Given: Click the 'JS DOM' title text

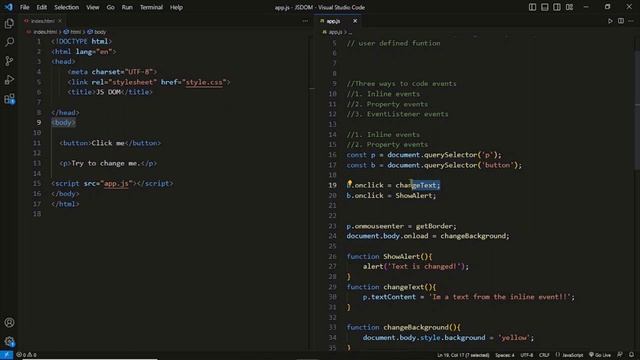Looking at the screenshot, I should (x=108, y=92).
